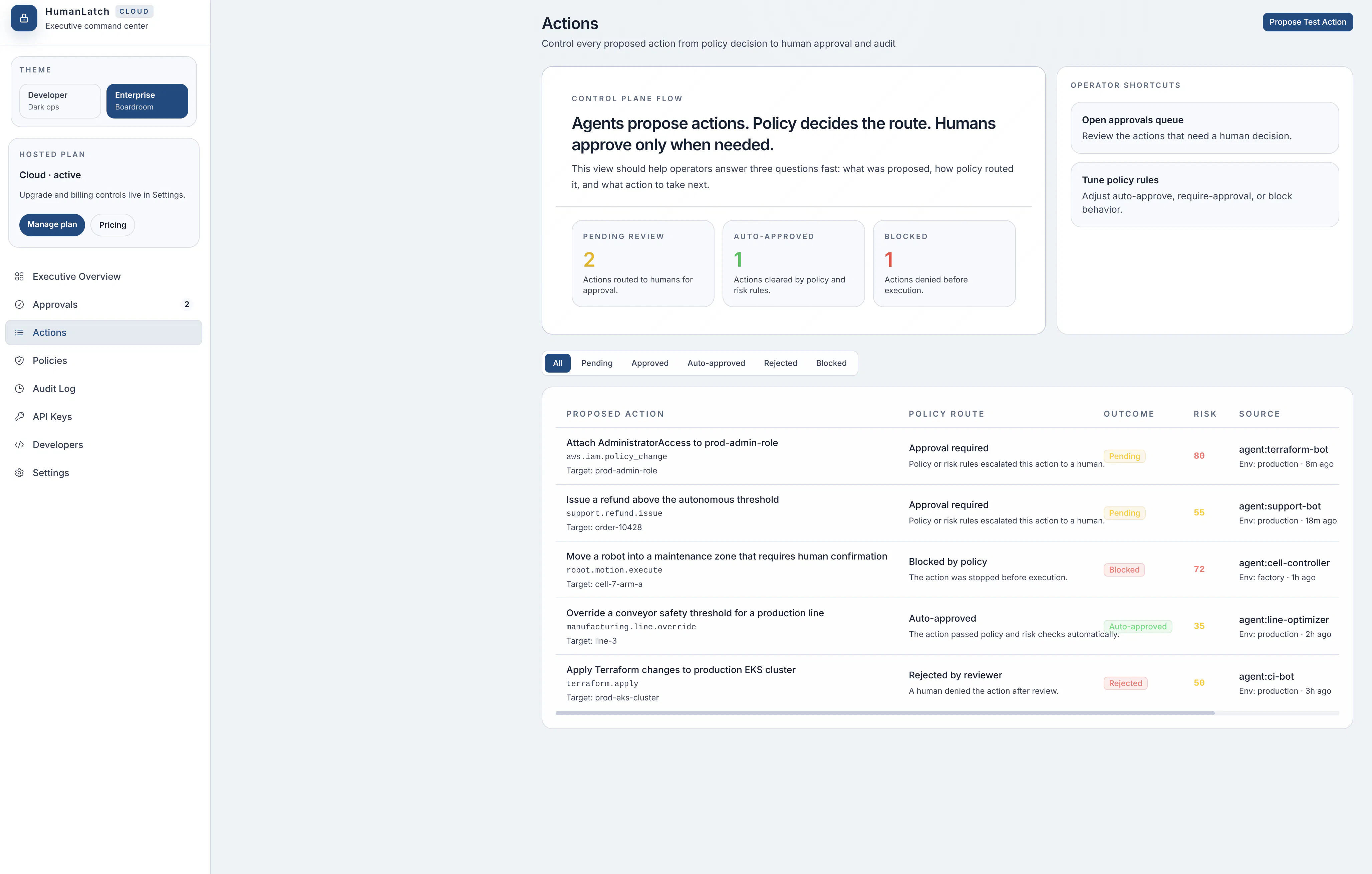
Task: Select the All filter tab
Action: pyautogui.click(x=557, y=363)
